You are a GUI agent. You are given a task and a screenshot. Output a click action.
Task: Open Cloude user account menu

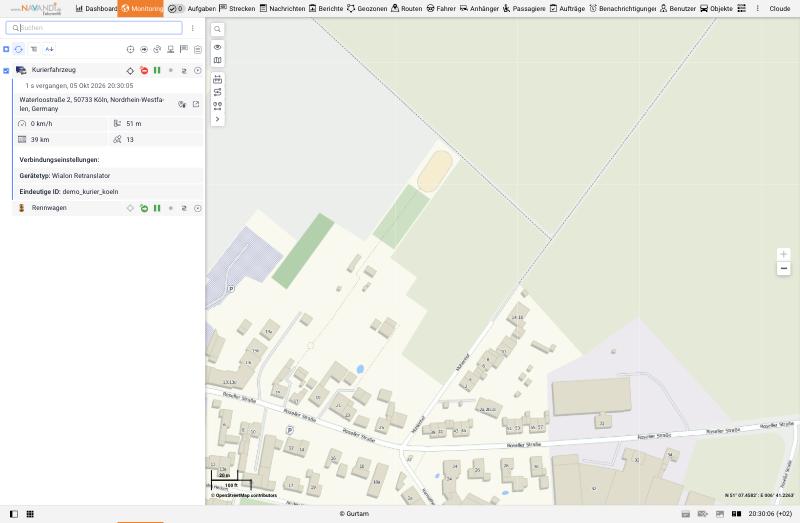coord(780,8)
